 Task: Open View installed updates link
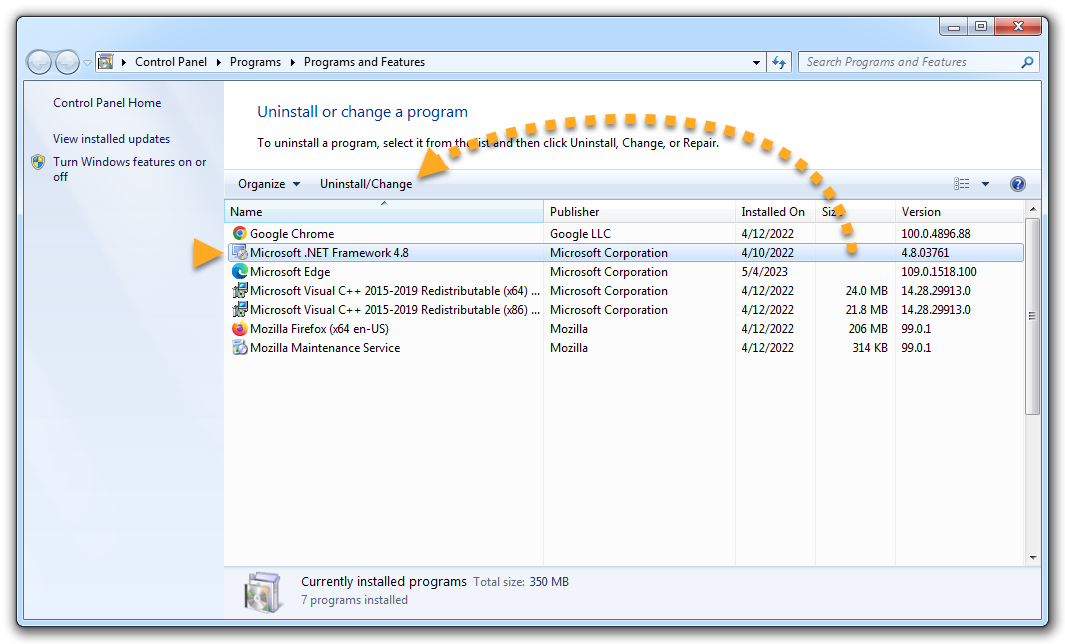point(112,139)
